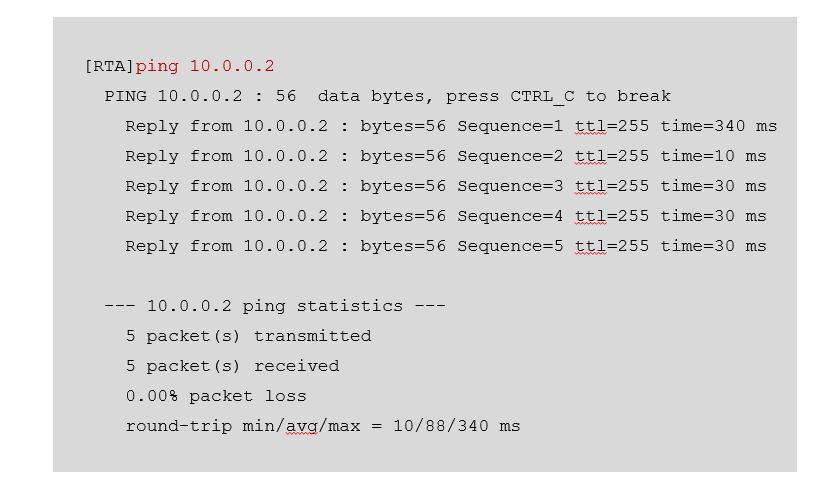
Task: Select Sequence=4 in the fourth reply
Action: [x=510, y=217]
